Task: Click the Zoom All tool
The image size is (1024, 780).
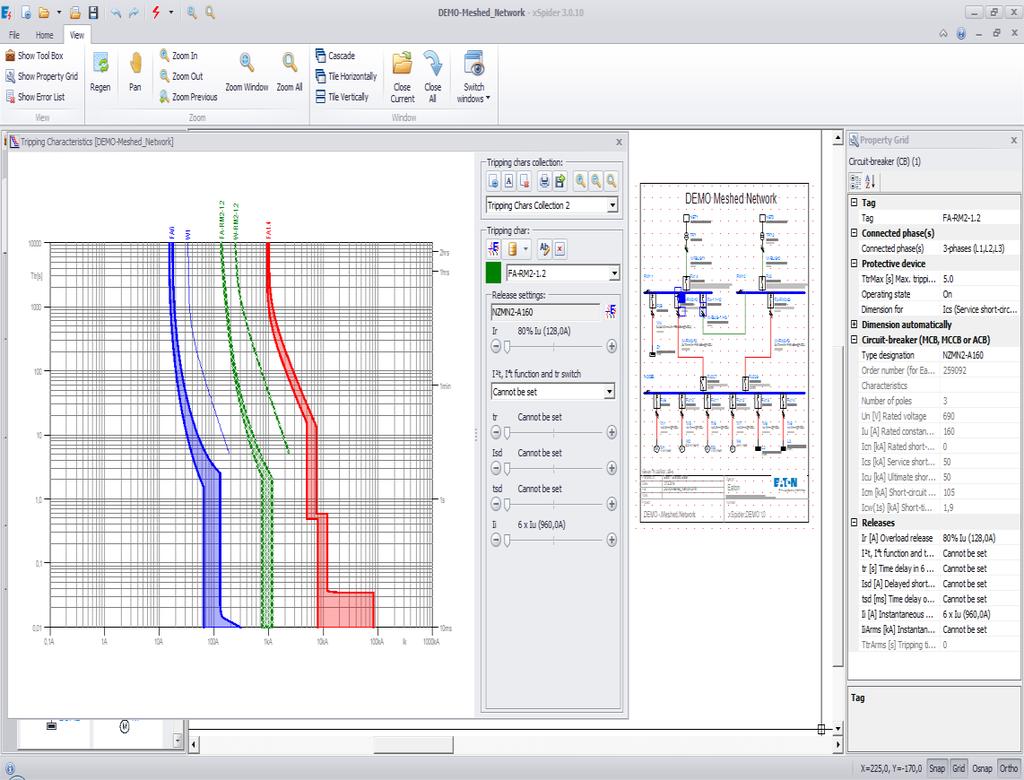Action: pyautogui.click(x=289, y=73)
